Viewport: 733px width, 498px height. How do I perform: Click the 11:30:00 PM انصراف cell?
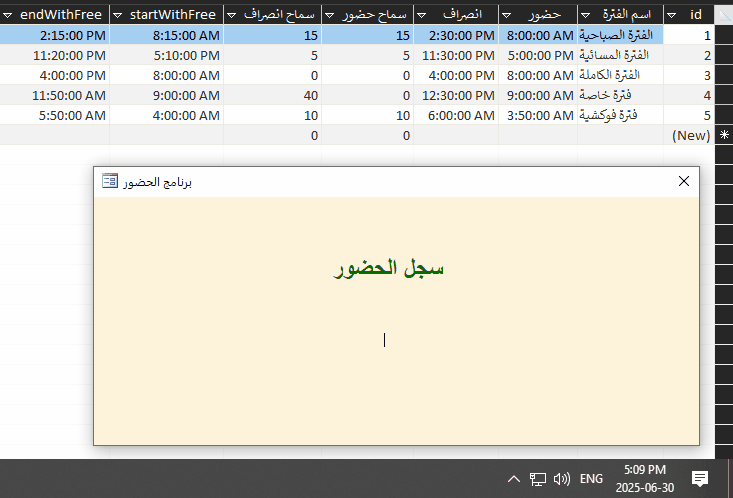coord(456,55)
